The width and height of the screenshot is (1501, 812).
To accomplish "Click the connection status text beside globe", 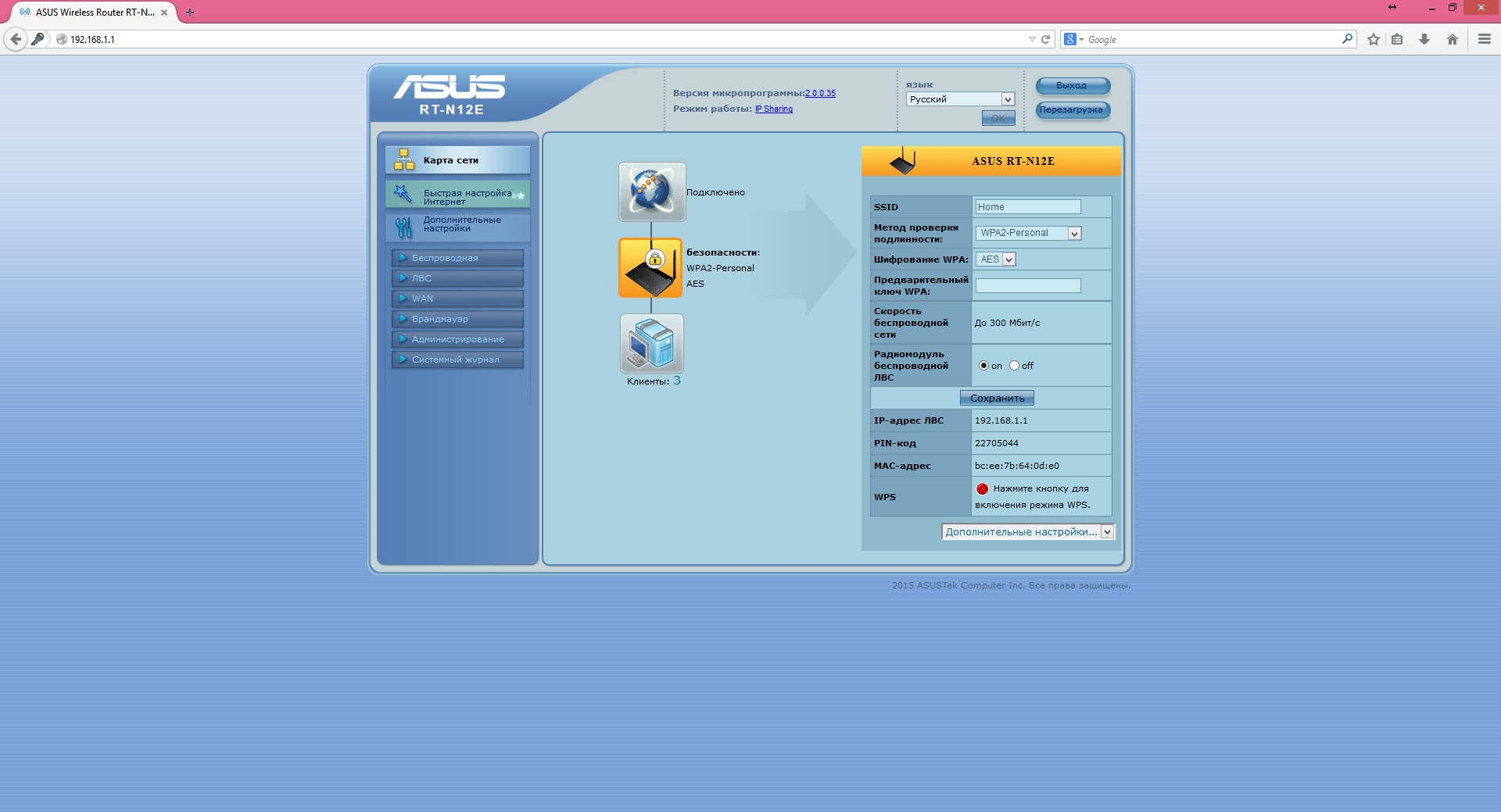I will click(715, 192).
